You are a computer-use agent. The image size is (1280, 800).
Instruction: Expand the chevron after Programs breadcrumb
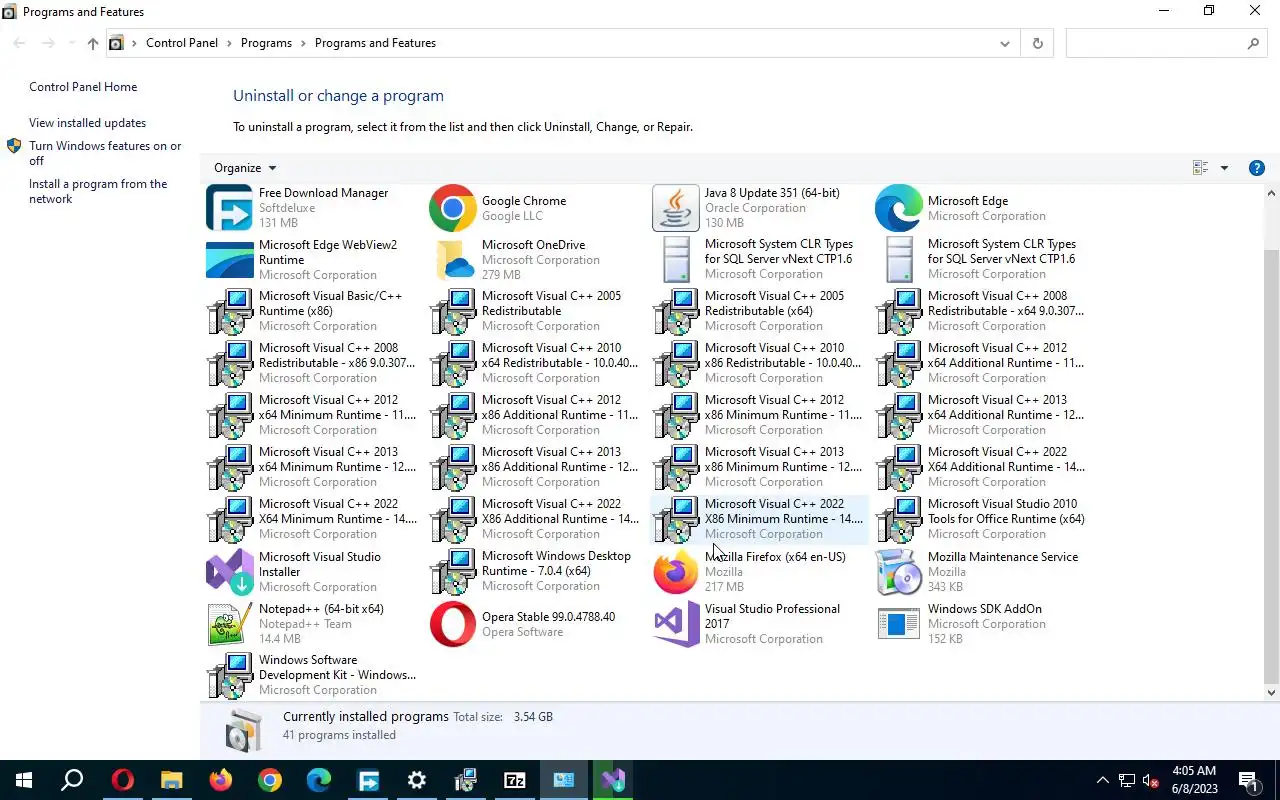pyautogui.click(x=303, y=43)
